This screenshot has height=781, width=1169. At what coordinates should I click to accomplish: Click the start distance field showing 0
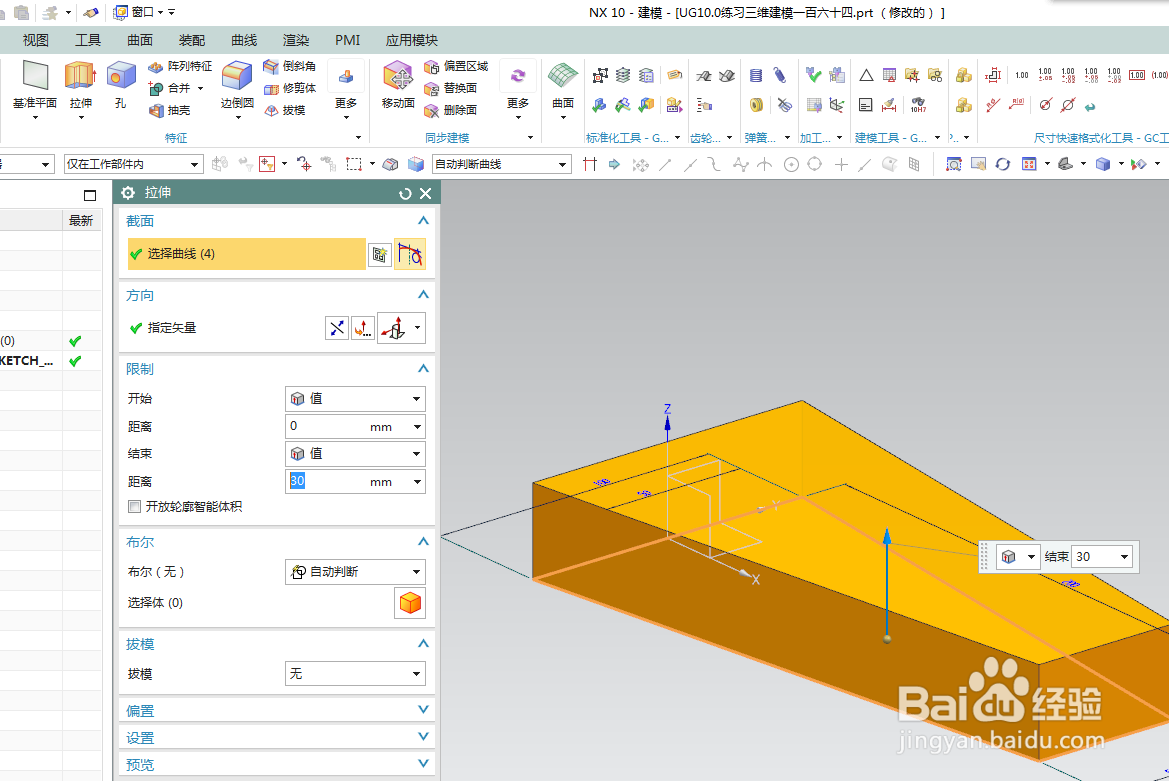click(x=327, y=427)
